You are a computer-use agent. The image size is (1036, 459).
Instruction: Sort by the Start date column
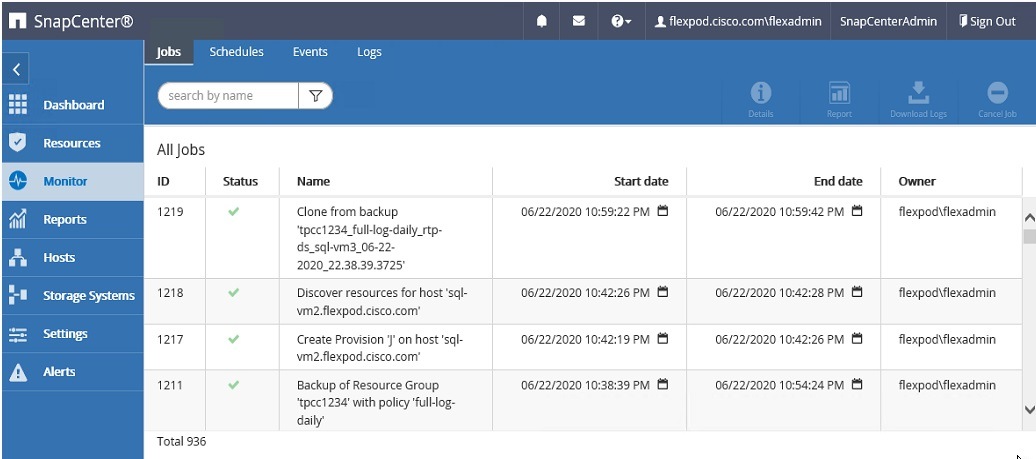tap(641, 181)
